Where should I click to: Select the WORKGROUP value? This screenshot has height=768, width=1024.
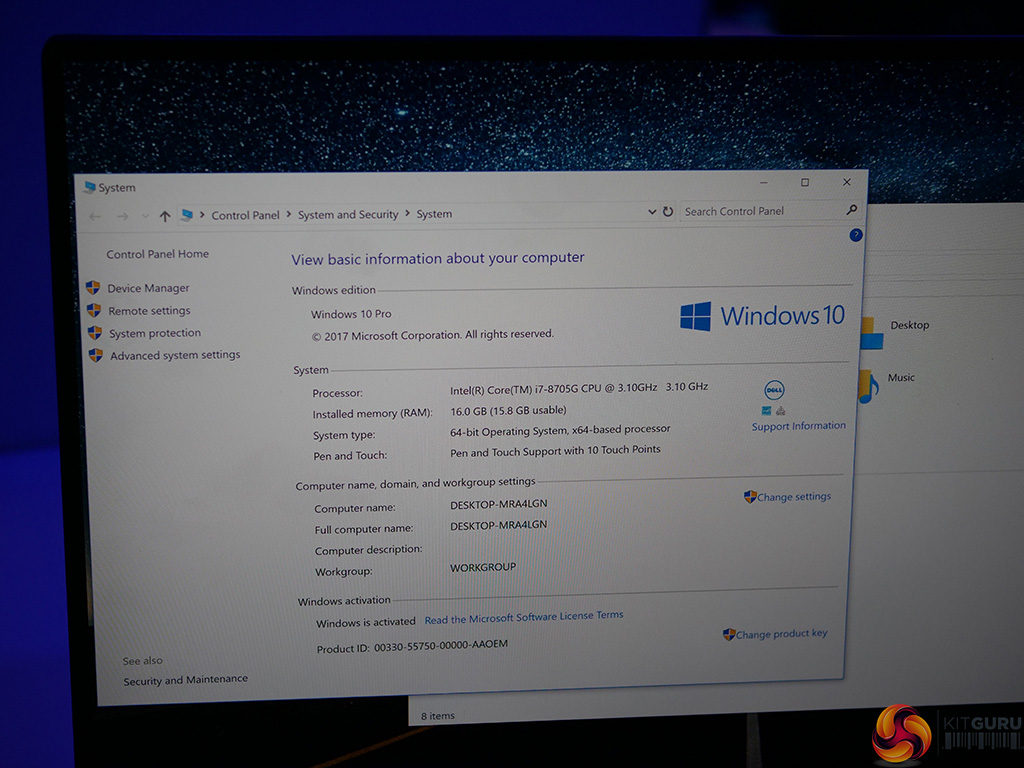tap(483, 568)
